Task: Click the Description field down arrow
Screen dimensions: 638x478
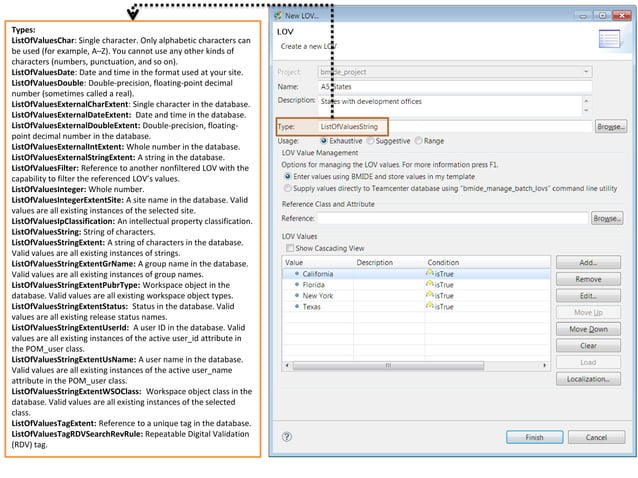Action: coord(586,110)
